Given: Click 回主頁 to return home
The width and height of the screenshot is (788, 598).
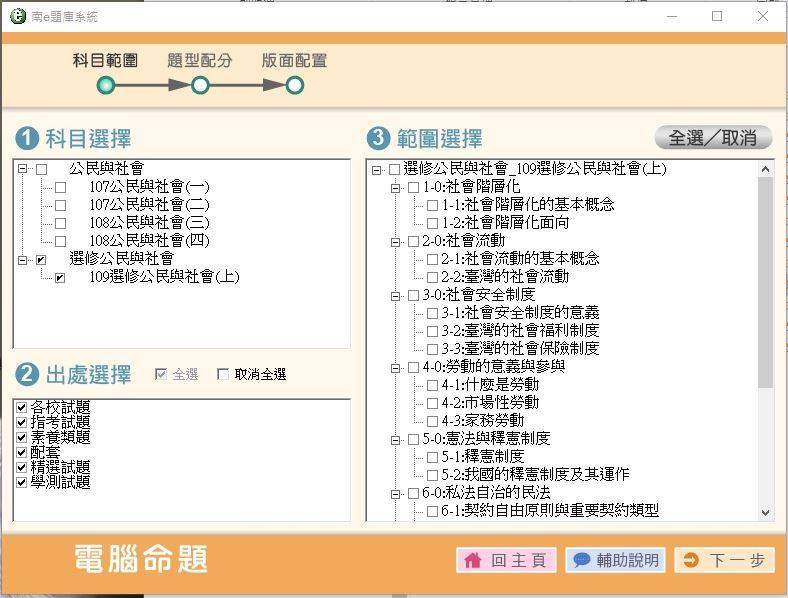Looking at the screenshot, I should [x=506, y=560].
